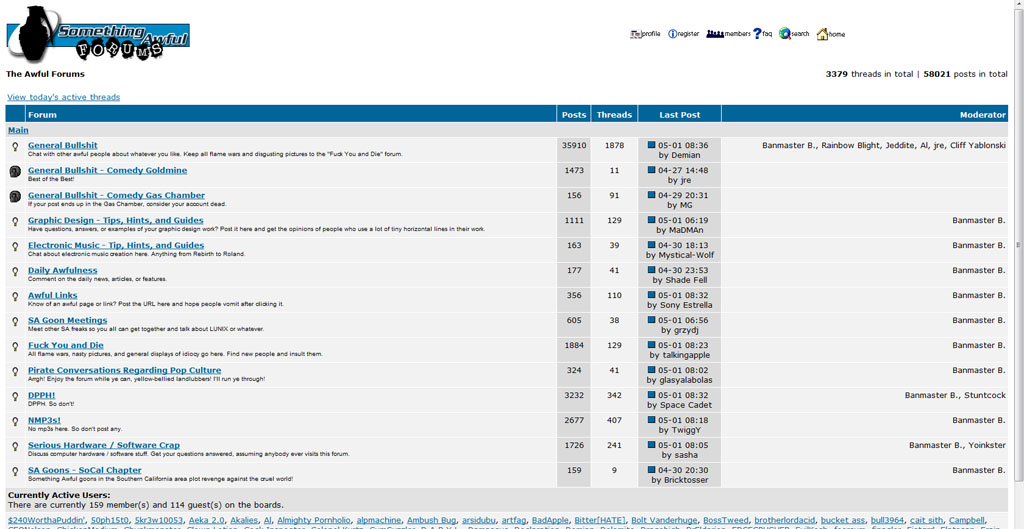Open Serious Hardware / Software Crap forum
The image size is (1024, 529).
tap(104, 445)
